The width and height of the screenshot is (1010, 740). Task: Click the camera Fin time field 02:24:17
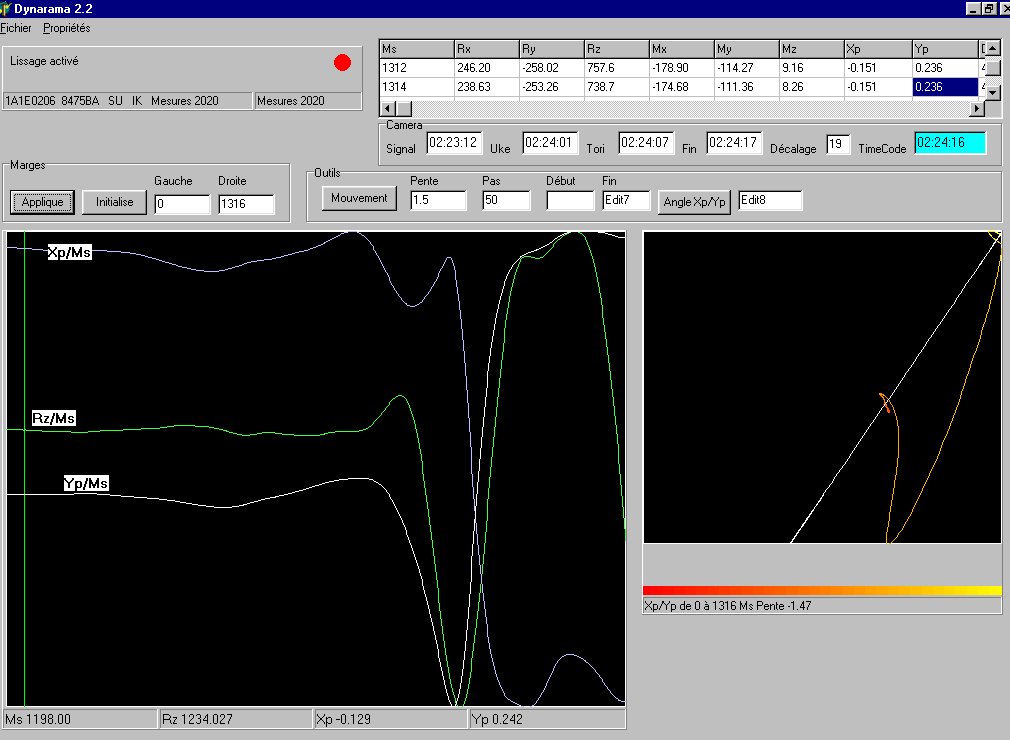(734, 143)
